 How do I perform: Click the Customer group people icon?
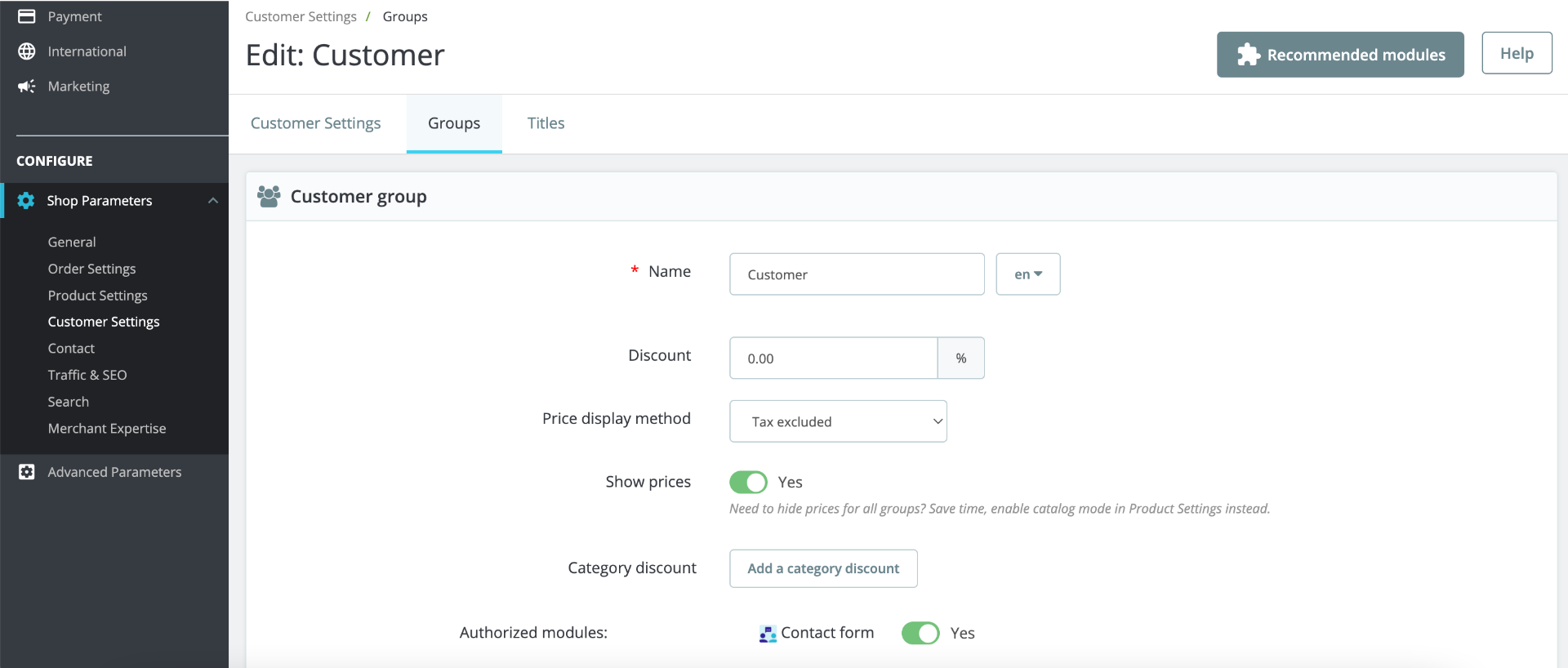pyautogui.click(x=269, y=197)
